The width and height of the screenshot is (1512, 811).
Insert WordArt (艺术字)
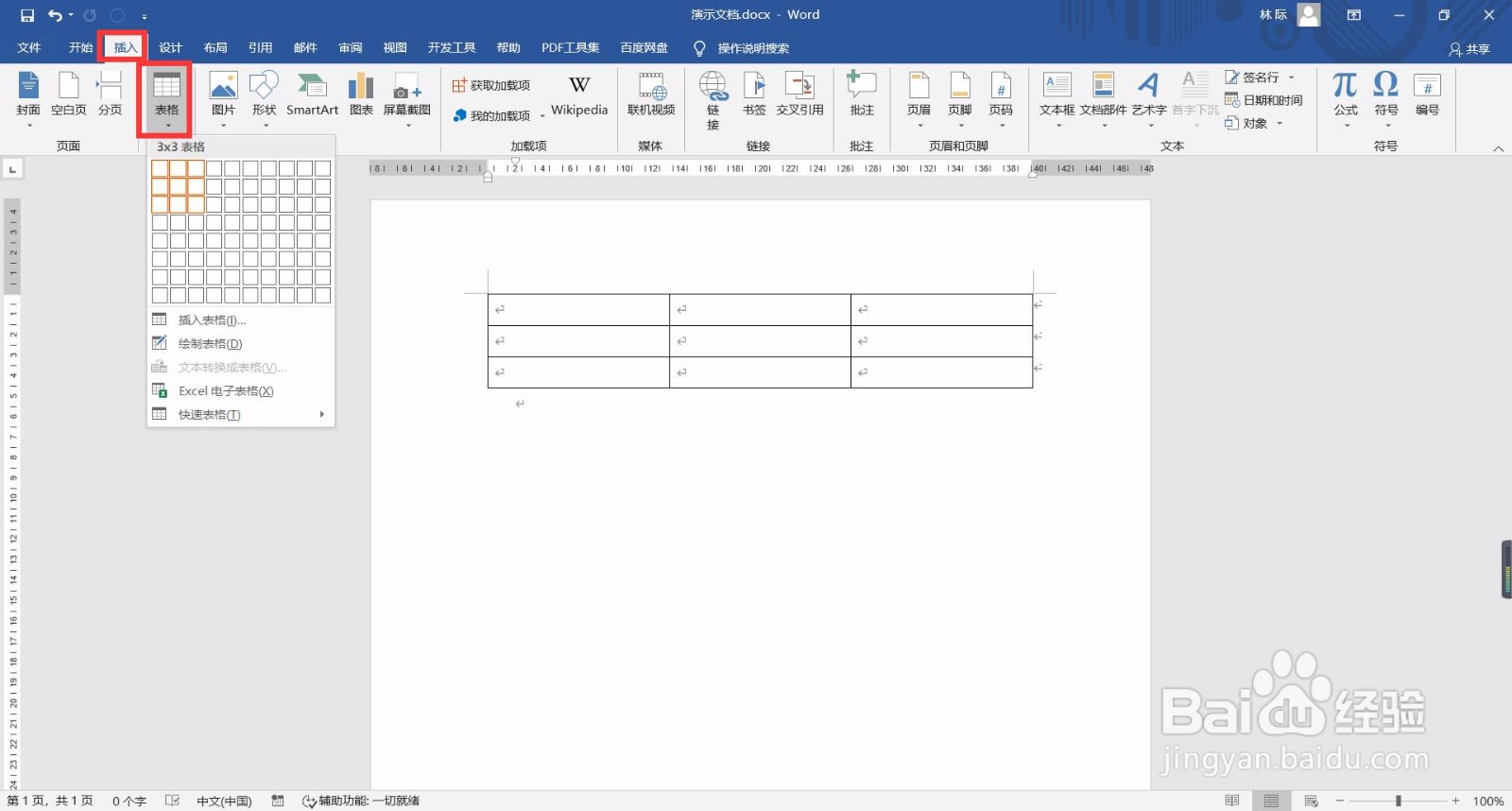pos(1148,98)
